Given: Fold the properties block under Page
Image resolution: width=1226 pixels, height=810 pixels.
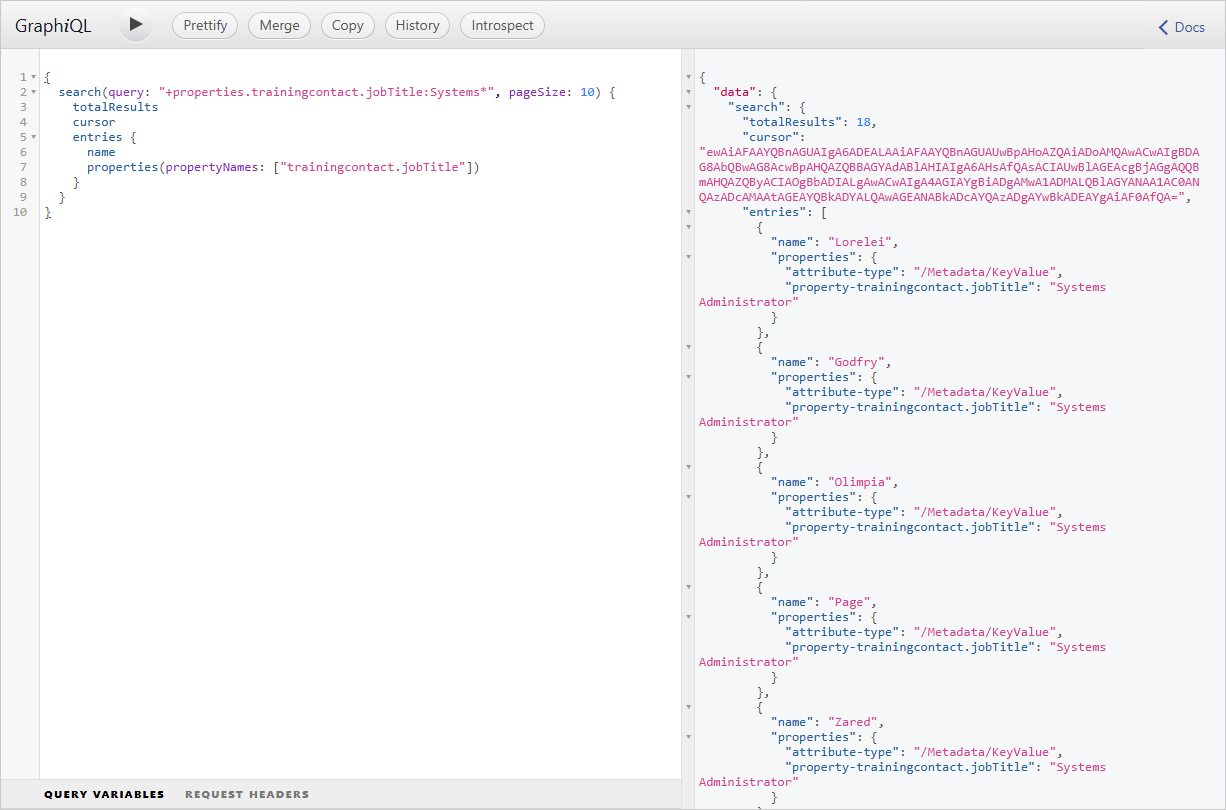Looking at the screenshot, I should click(x=688, y=617).
